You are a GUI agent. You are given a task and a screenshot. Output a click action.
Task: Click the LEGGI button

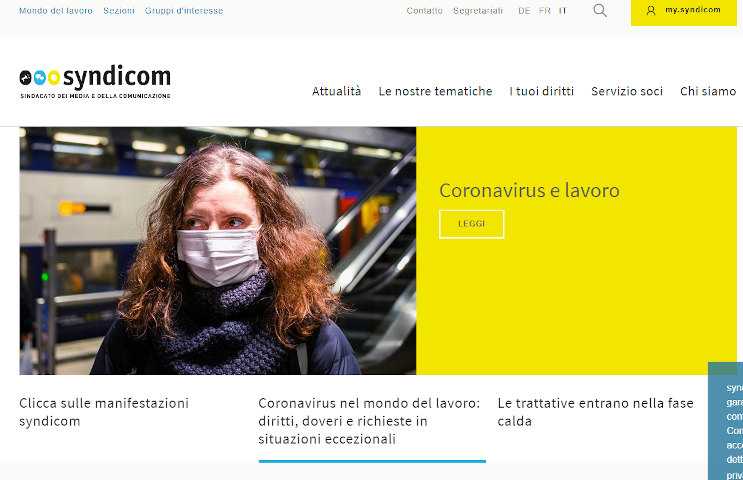(x=471, y=224)
